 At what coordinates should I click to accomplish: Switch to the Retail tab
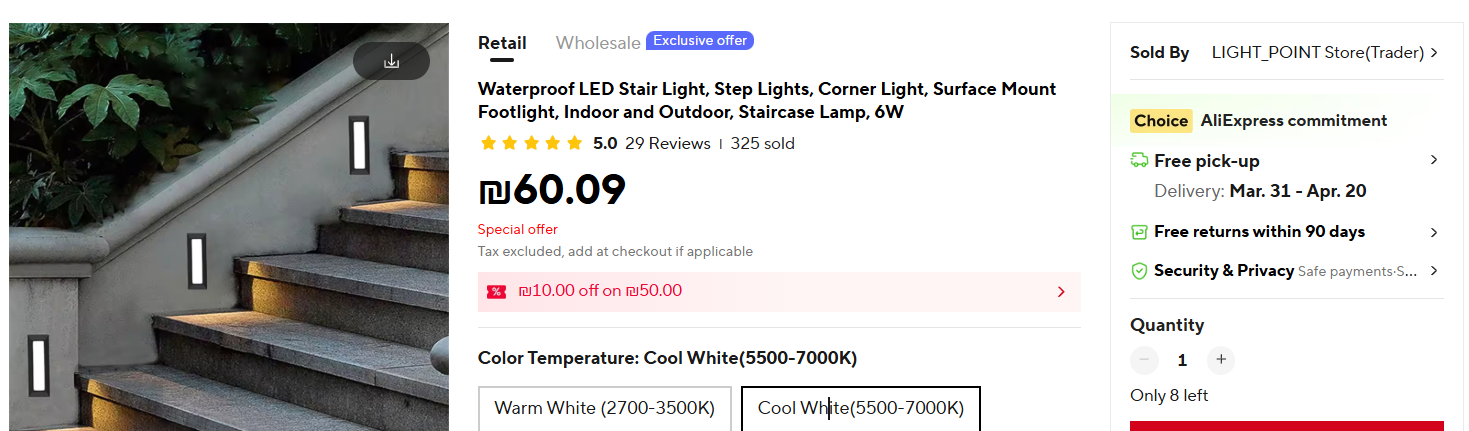point(502,43)
